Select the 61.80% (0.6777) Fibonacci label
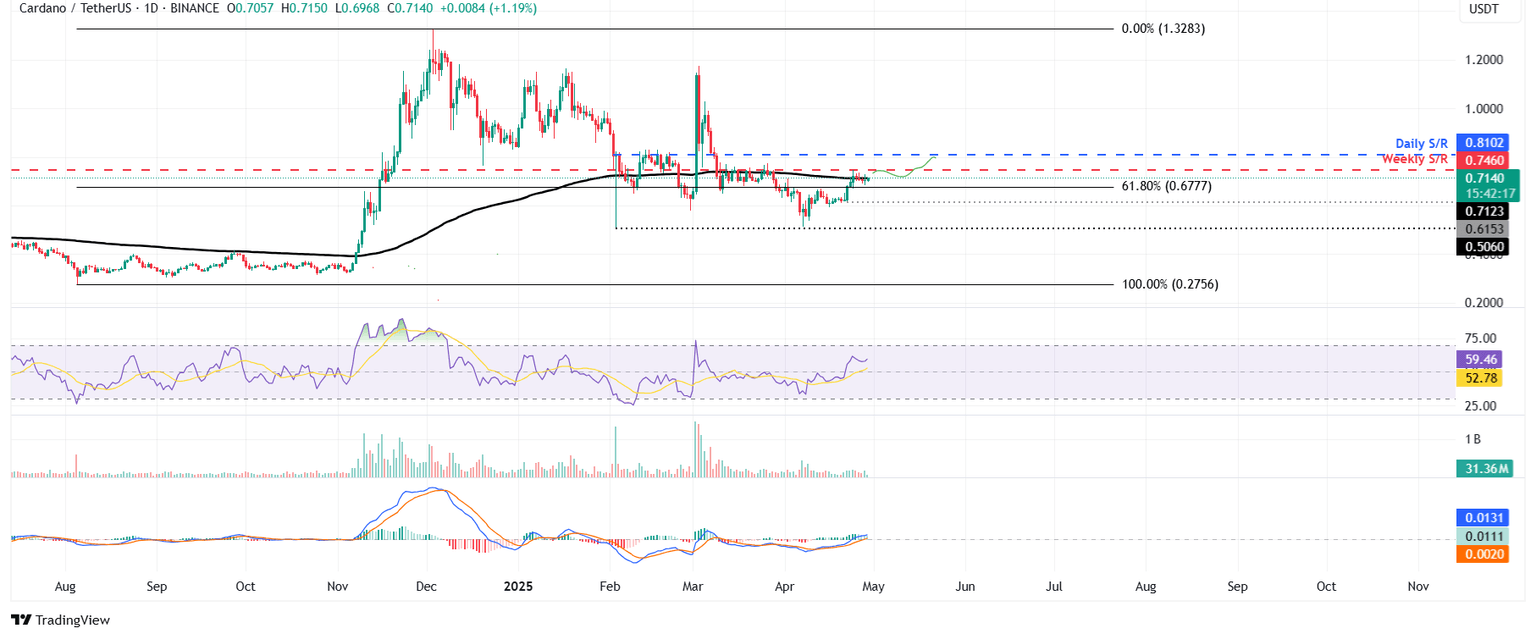The image size is (1536, 638). (1165, 186)
